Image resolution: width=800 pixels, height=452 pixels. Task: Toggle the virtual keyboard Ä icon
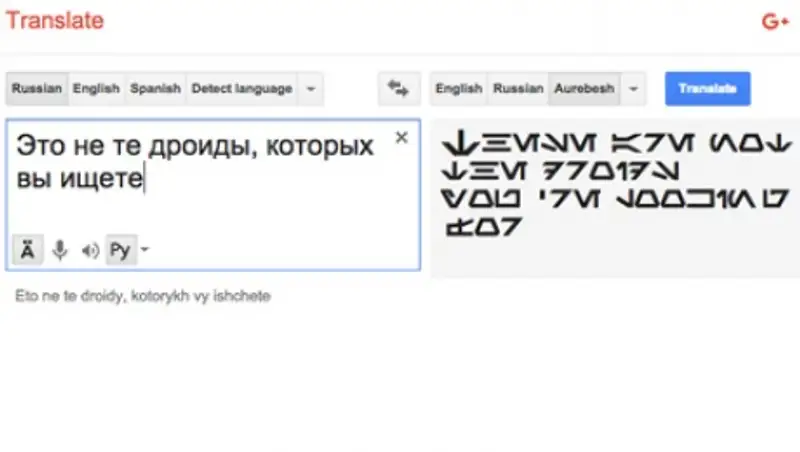pyautogui.click(x=28, y=250)
